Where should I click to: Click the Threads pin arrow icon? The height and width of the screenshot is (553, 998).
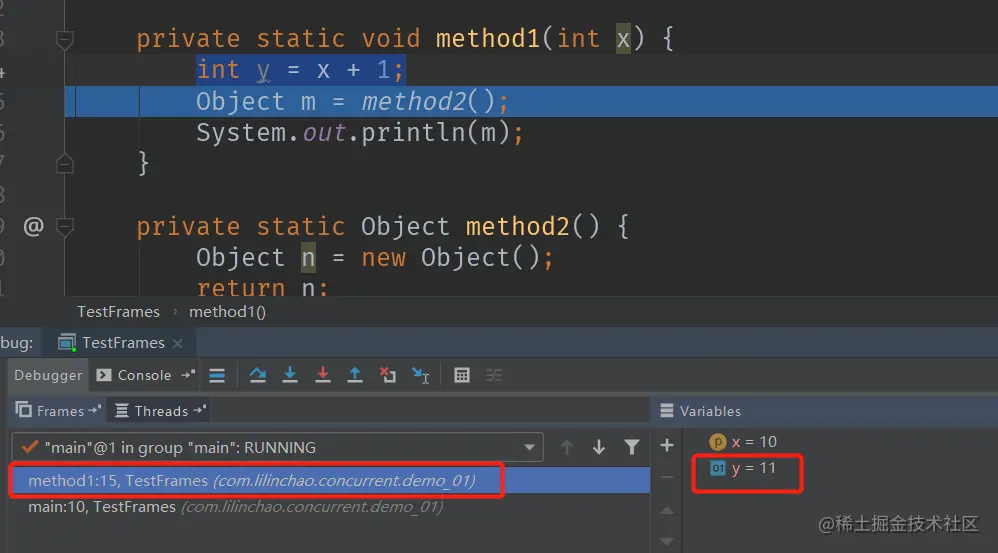200,410
